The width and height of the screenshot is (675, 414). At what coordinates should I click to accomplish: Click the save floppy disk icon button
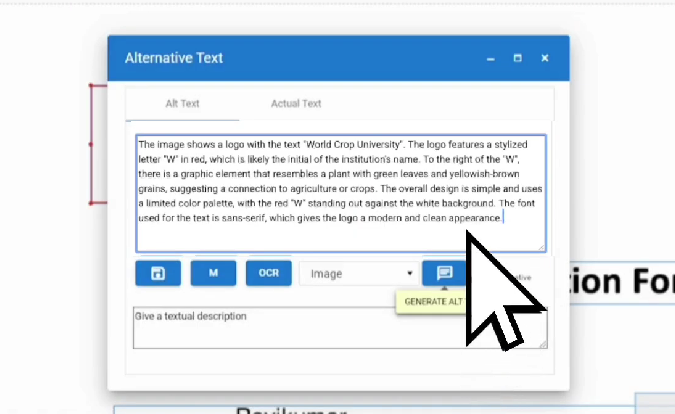click(x=157, y=273)
